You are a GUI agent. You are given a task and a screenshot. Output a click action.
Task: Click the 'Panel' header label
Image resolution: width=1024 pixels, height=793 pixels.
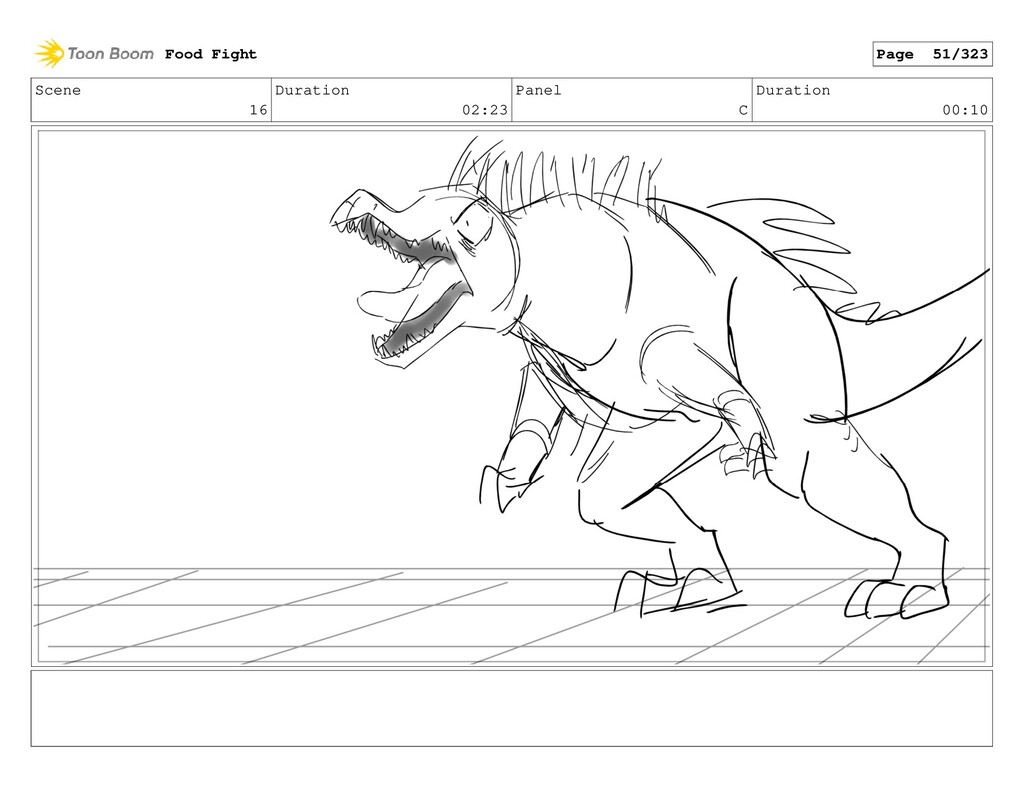tap(538, 90)
